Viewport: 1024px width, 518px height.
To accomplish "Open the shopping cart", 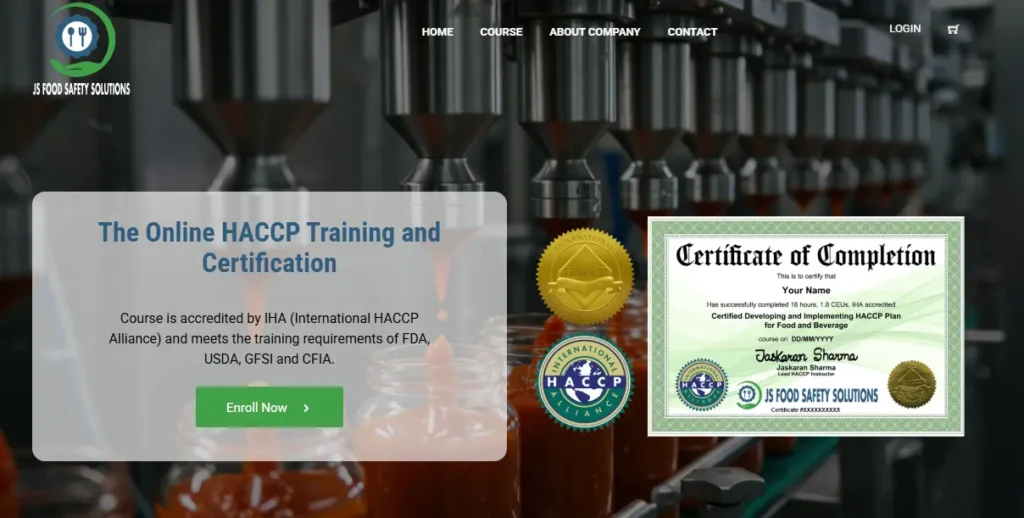I will pyautogui.click(x=953, y=29).
